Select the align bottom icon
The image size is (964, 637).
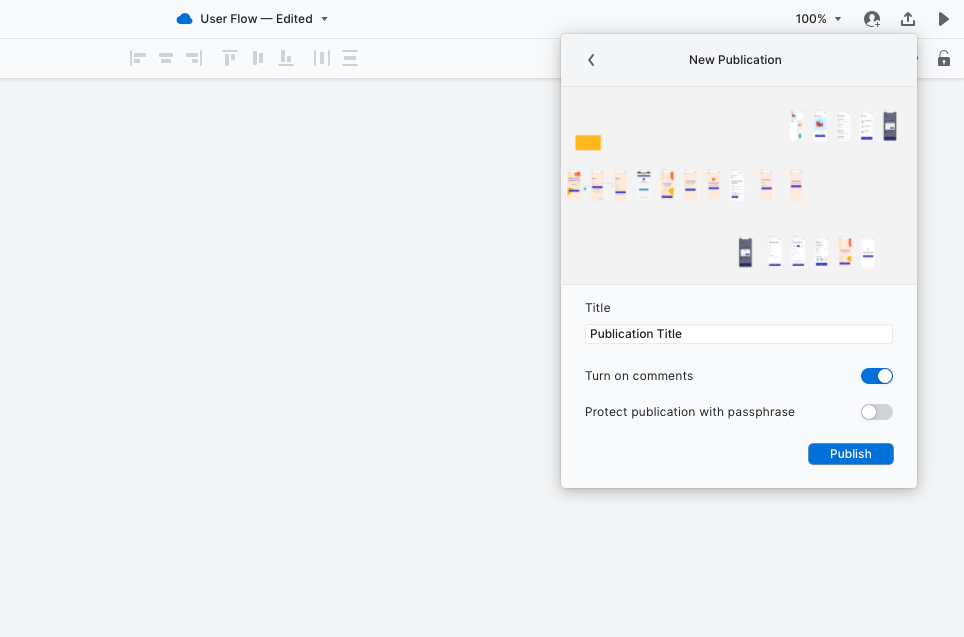coord(285,58)
